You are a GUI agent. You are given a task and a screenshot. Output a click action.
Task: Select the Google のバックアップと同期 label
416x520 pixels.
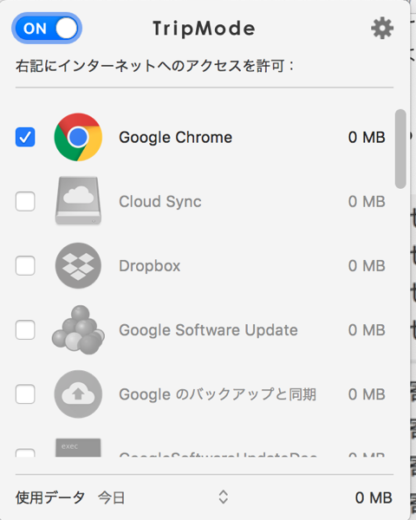click(x=217, y=394)
